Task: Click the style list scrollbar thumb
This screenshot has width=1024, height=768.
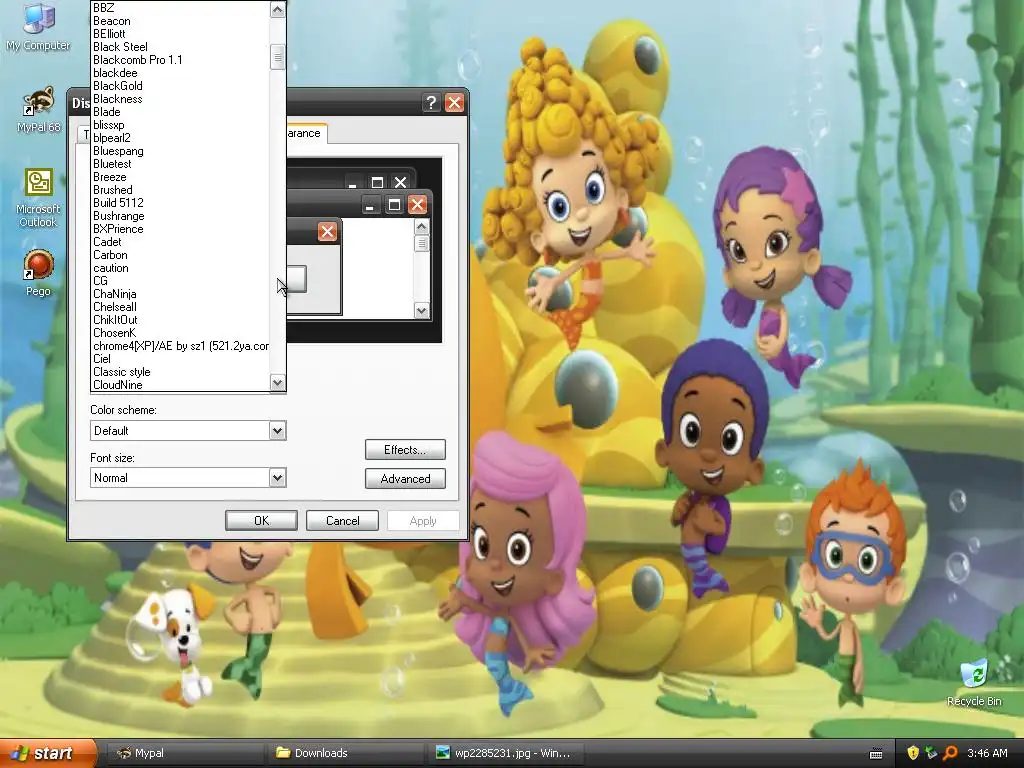Action: [x=278, y=57]
